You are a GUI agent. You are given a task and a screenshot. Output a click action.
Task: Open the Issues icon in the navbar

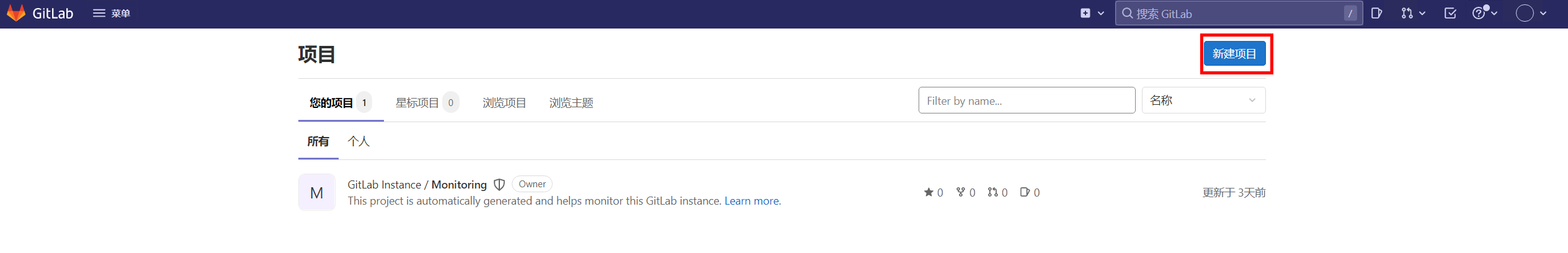(x=1376, y=13)
